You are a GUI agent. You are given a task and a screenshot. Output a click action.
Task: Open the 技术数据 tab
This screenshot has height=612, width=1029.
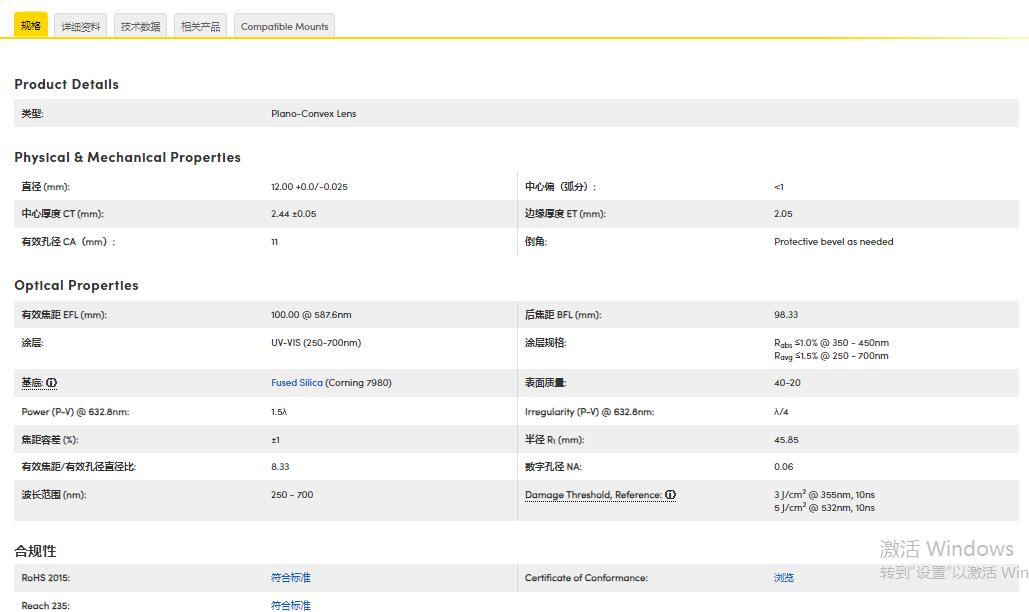(141, 27)
